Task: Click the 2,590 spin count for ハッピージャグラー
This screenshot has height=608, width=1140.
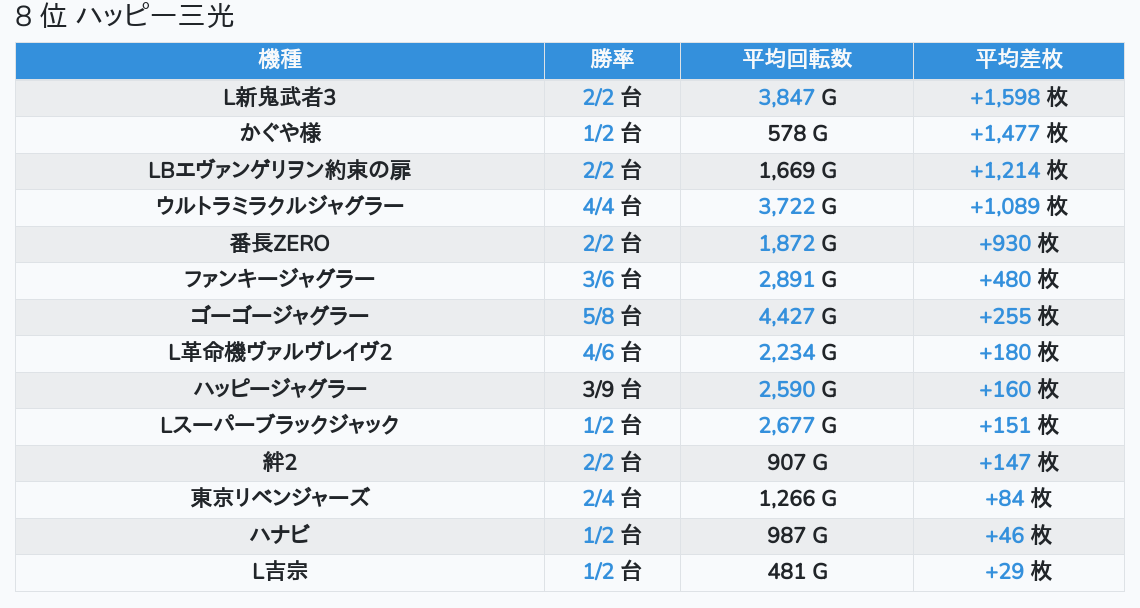Action: 787,389
